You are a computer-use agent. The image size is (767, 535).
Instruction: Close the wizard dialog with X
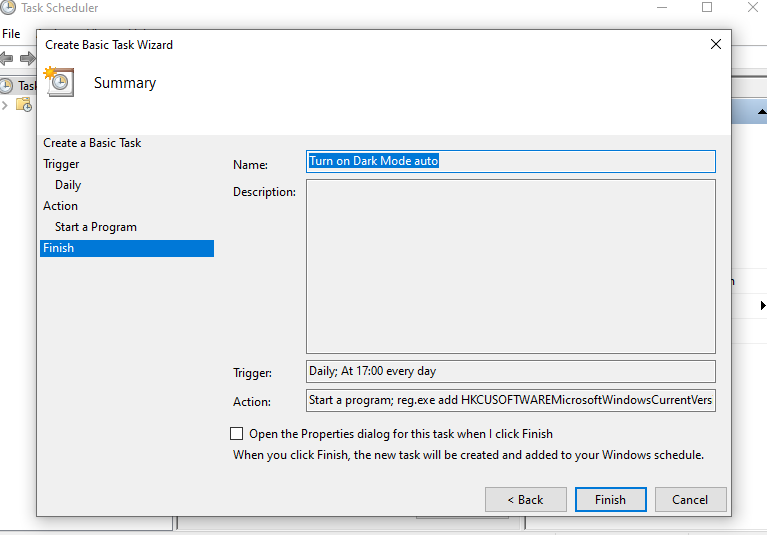coord(716,44)
